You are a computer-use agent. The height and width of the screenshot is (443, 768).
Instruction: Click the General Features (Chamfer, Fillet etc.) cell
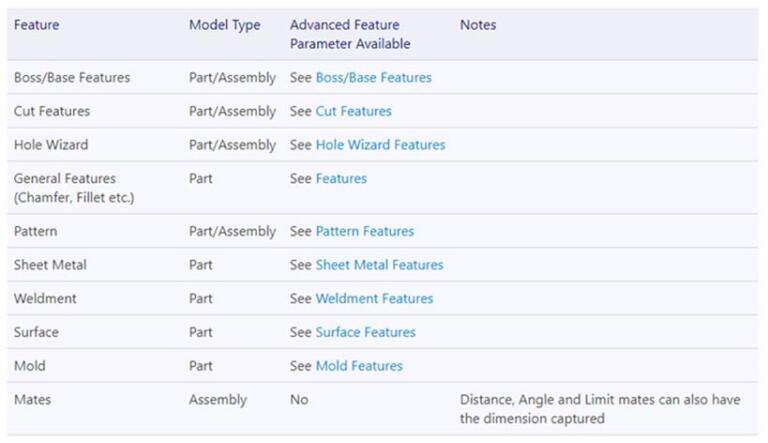(73, 188)
